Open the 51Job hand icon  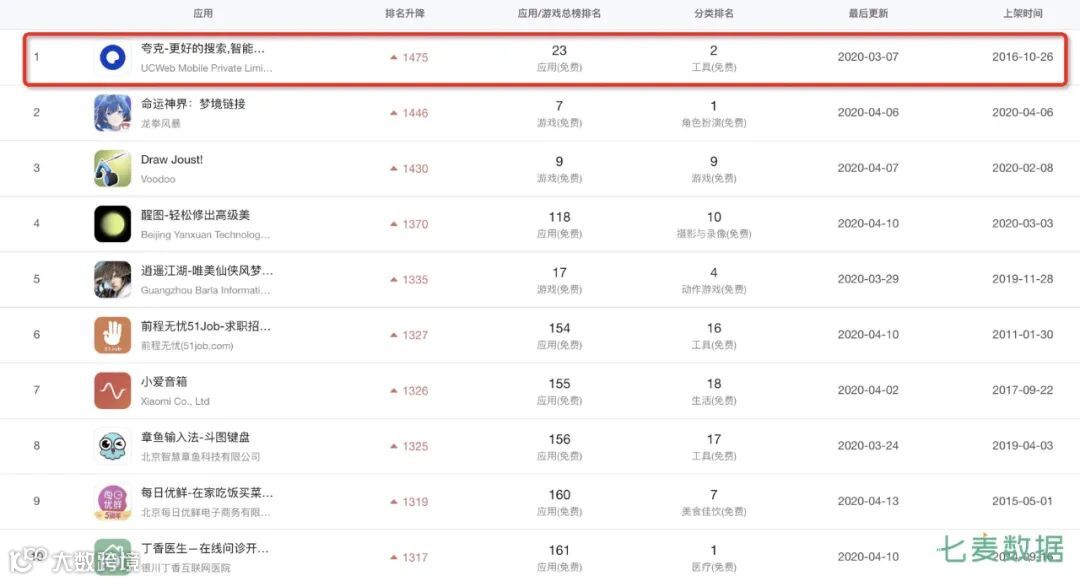click(112, 335)
